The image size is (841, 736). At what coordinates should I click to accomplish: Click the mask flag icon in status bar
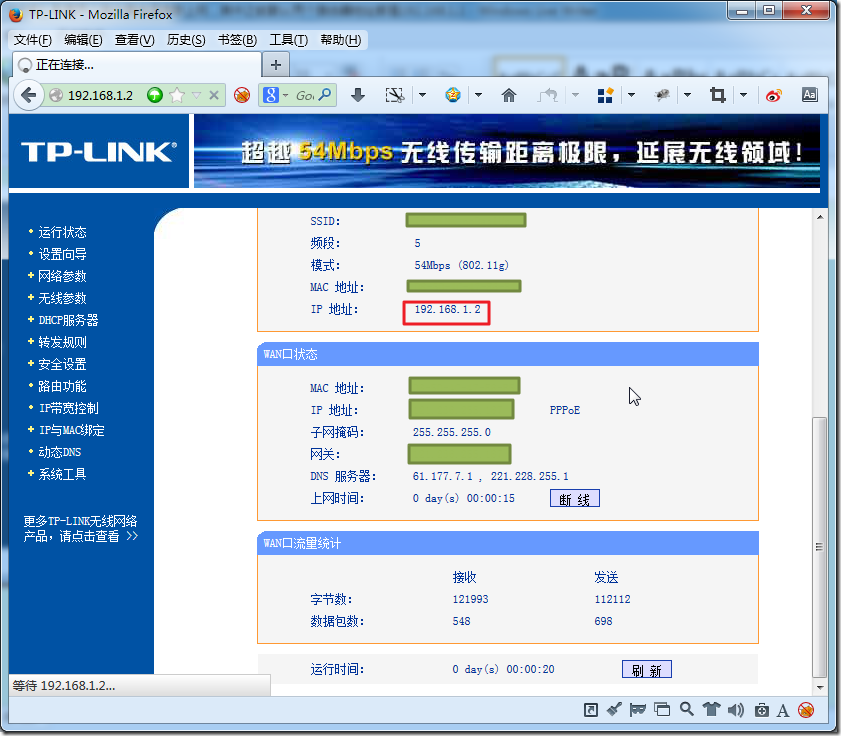pos(638,710)
